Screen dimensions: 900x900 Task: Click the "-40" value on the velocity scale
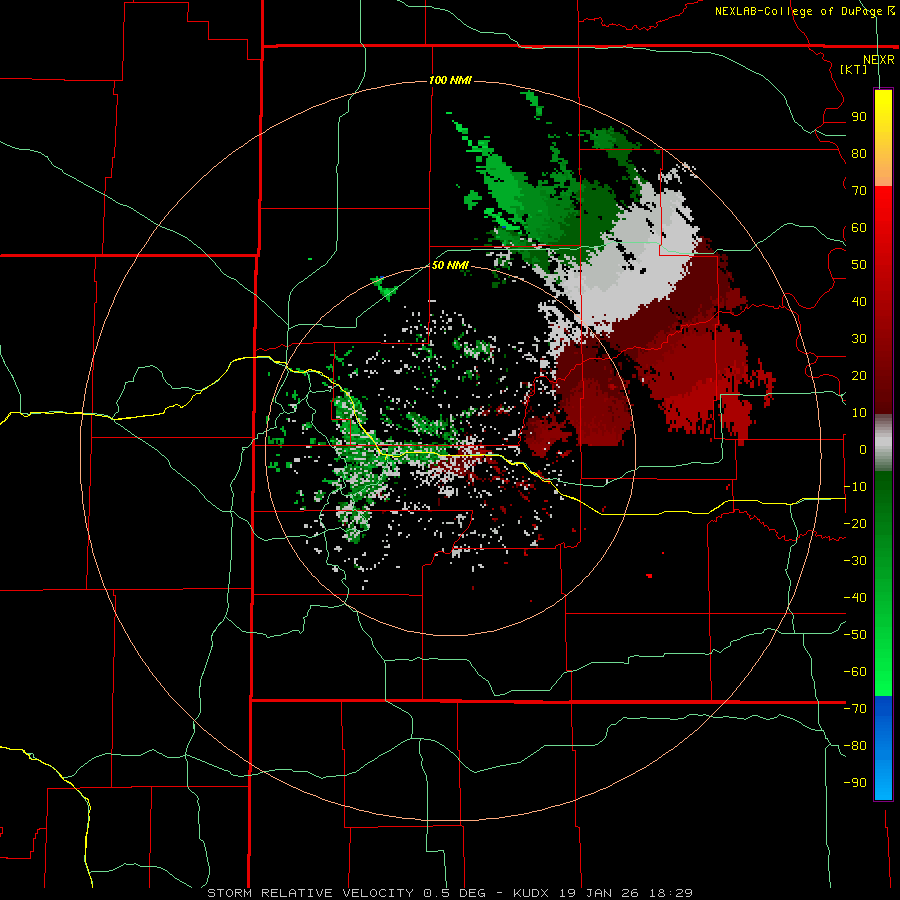[855, 598]
